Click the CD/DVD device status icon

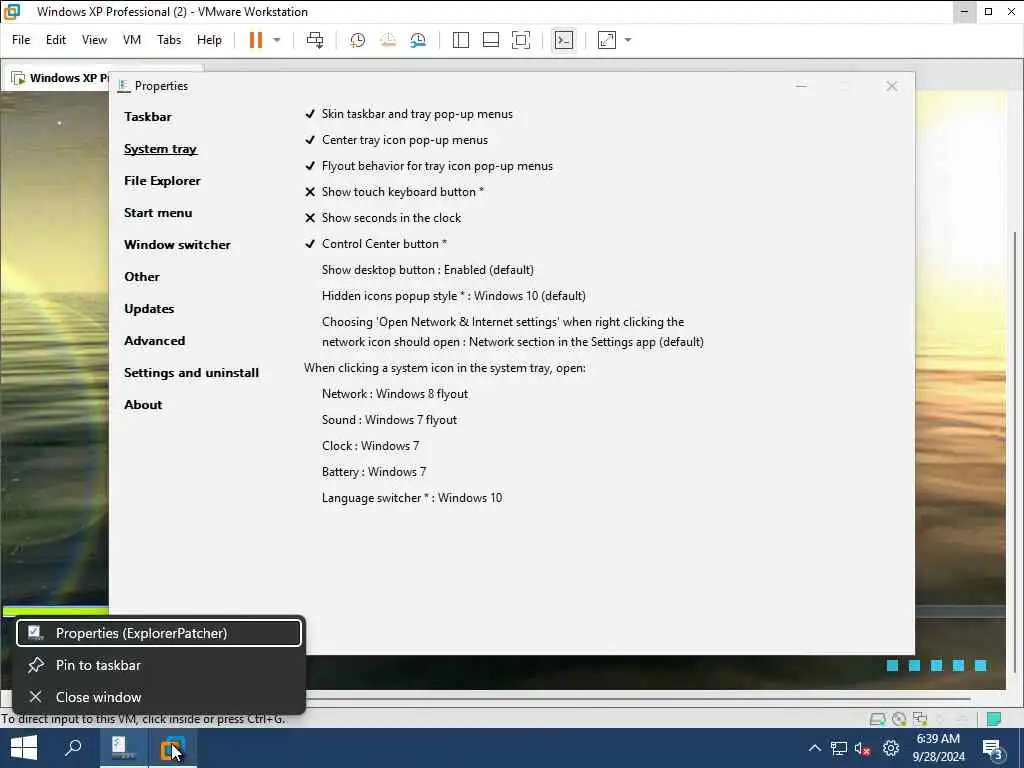(x=899, y=719)
